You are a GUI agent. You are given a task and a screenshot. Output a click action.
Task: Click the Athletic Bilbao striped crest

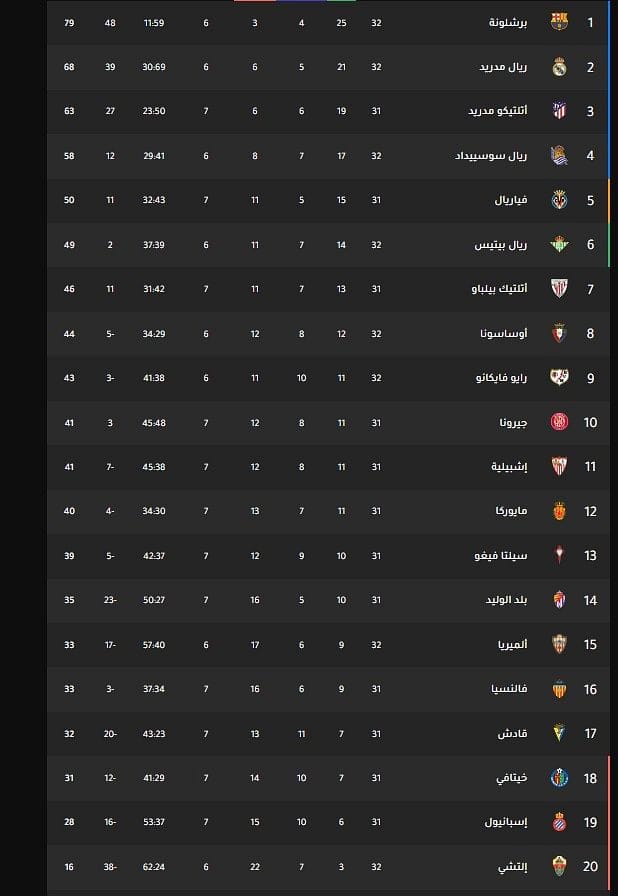tap(560, 289)
